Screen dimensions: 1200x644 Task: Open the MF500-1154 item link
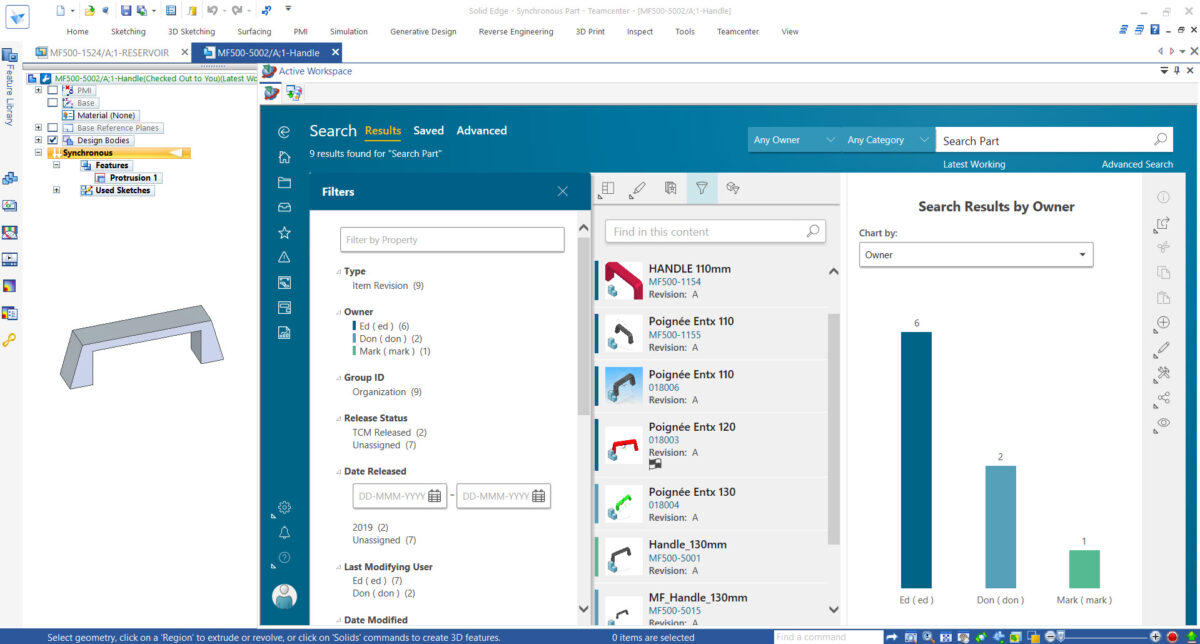(x=675, y=282)
